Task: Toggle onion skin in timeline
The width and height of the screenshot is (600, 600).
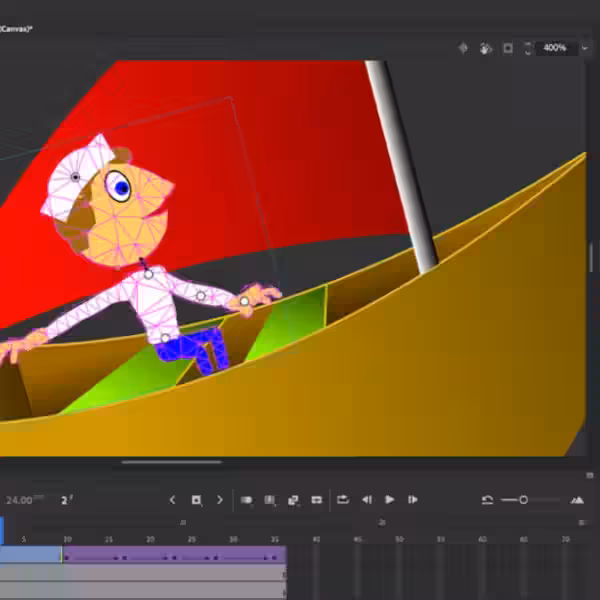Action: pyautogui.click(x=246, y=500)
